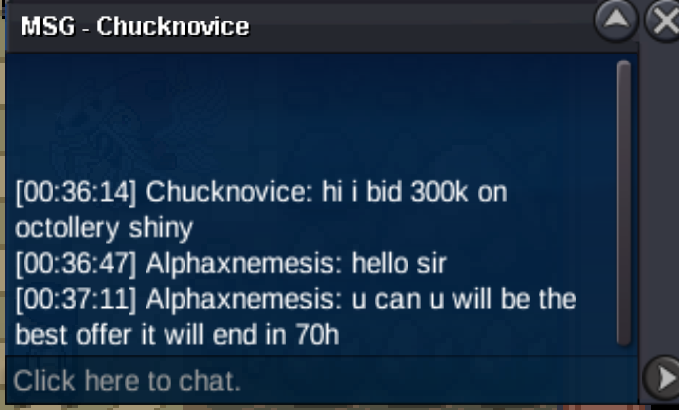Viewport: 679px width, 410px height.
Task: Select the 'MSG - Chucknovice' title bar
Action: click(x=299, y=26)
